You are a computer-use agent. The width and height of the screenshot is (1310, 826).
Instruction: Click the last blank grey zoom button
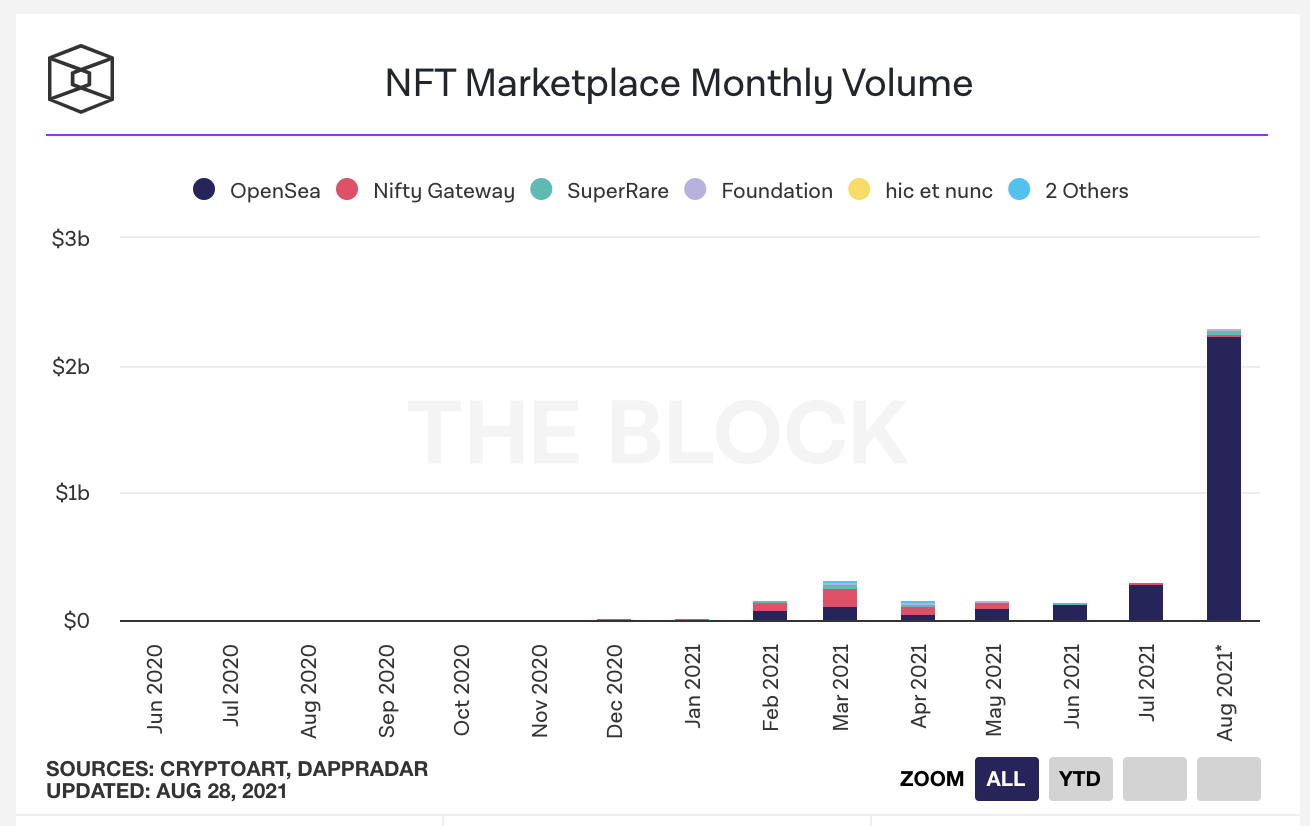tap(1229, 779)
